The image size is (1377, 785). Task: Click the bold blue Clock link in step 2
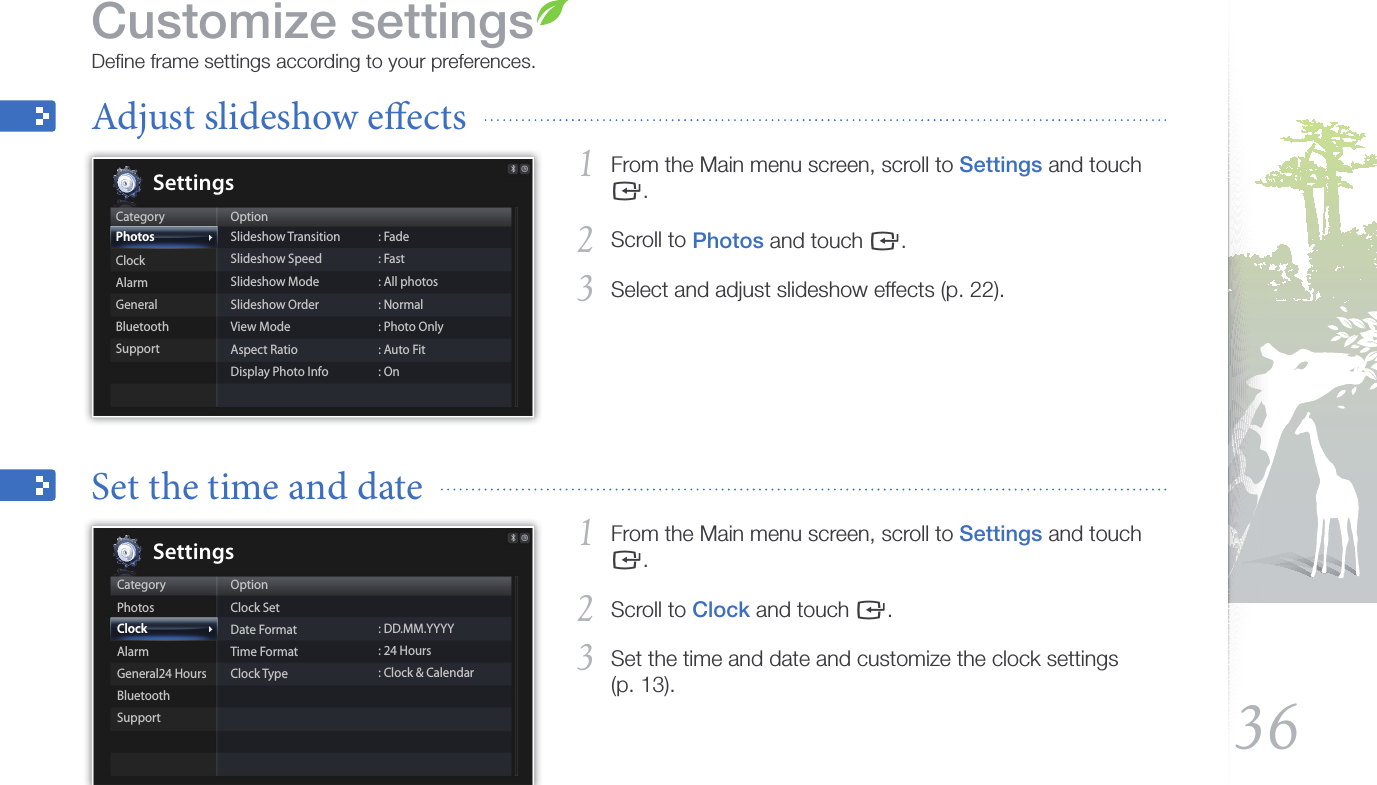click(720, 610)
